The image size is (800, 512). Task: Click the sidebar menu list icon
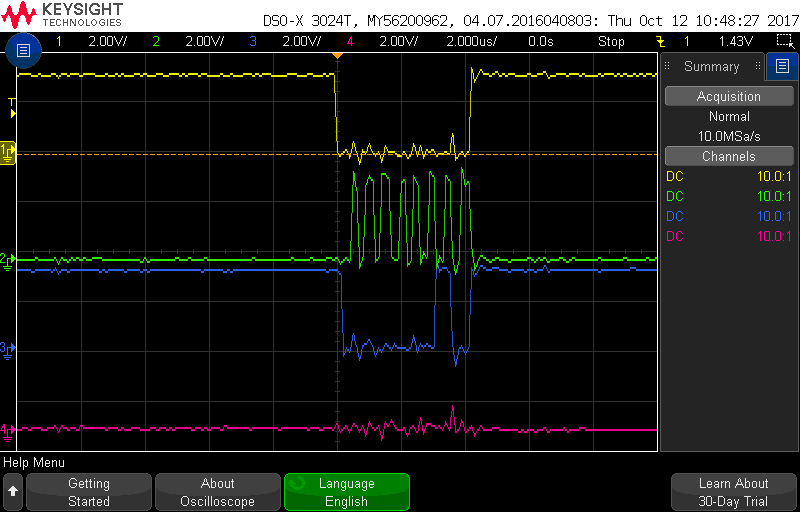(x=782, y=66)
